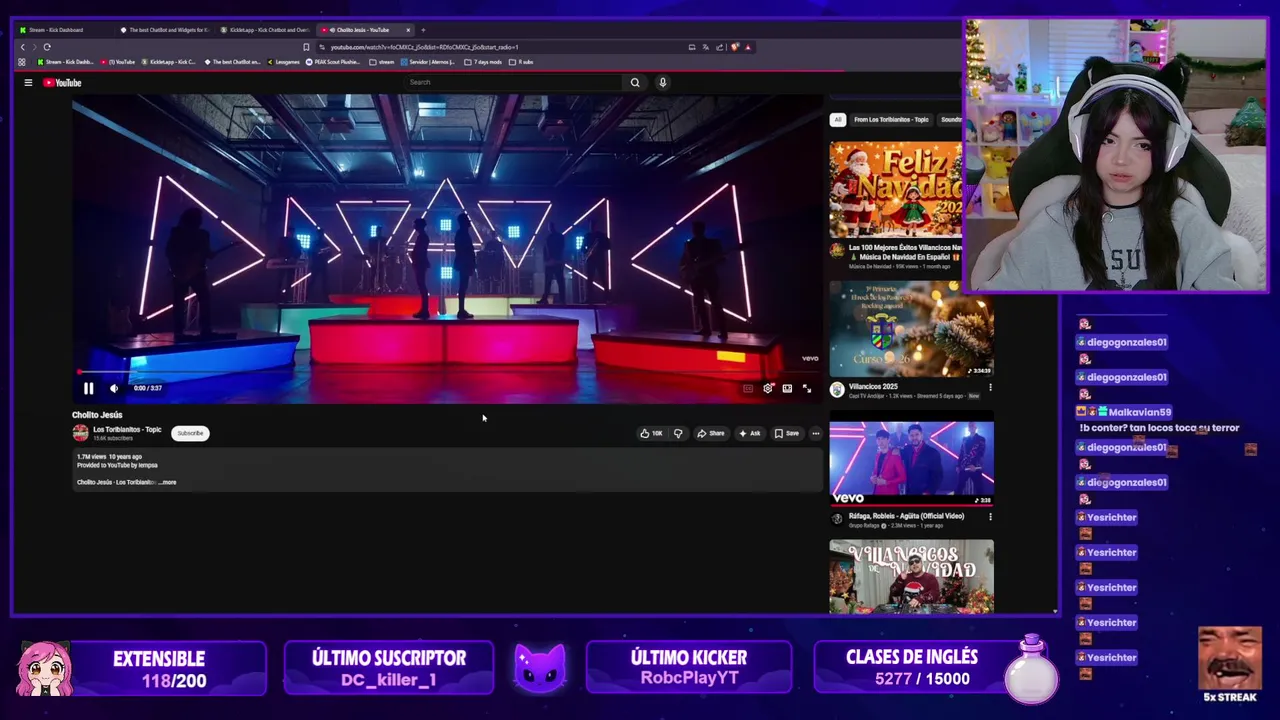Open more actions ellipsis under video
The height and width of the screenshot is (720, 1280).
[816, 433]
